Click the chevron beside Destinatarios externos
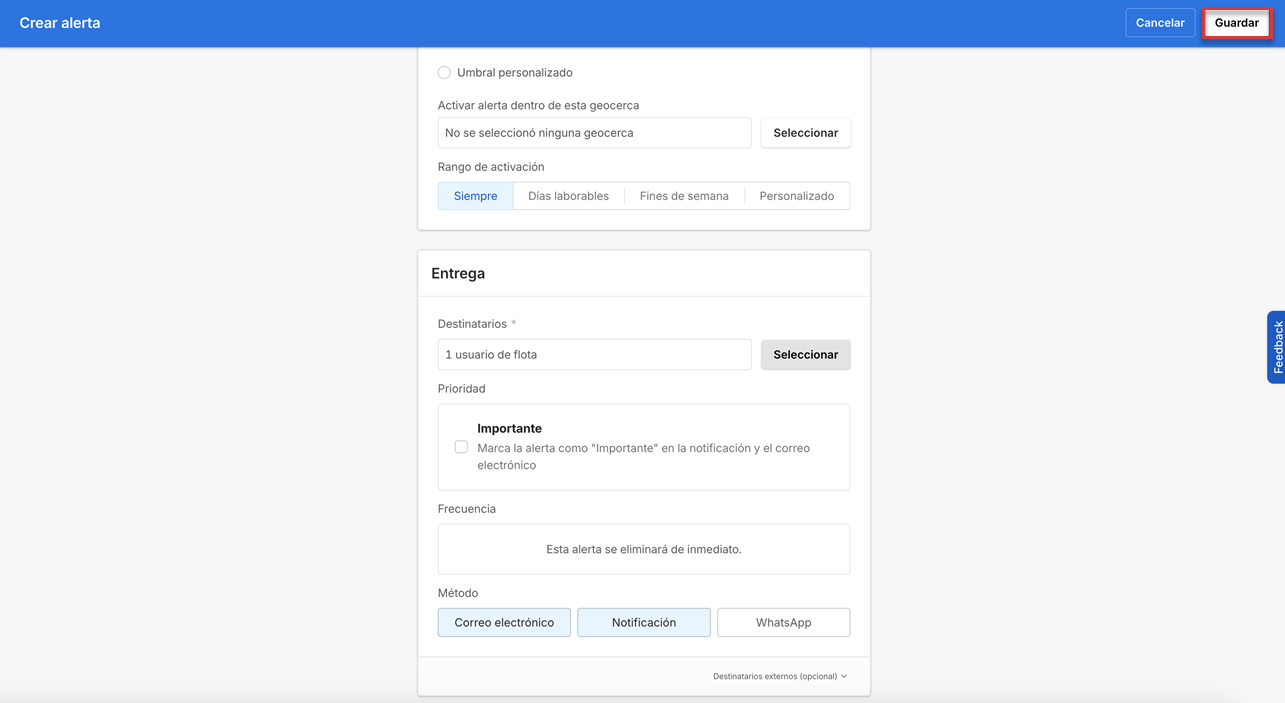The width and height of the screenshot is (1285, 703). [x=844, y=676]
